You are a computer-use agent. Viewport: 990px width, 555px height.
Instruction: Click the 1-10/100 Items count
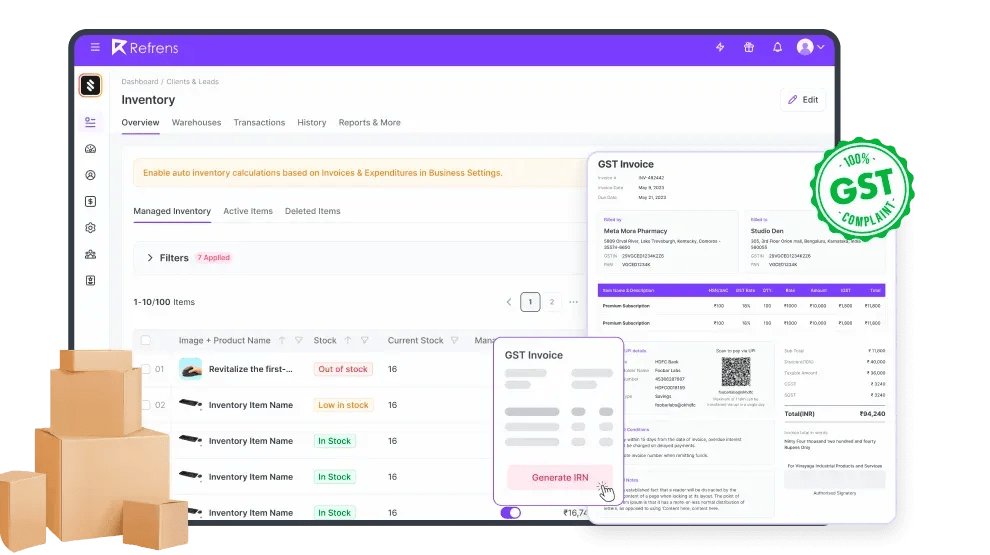(164, 302)
